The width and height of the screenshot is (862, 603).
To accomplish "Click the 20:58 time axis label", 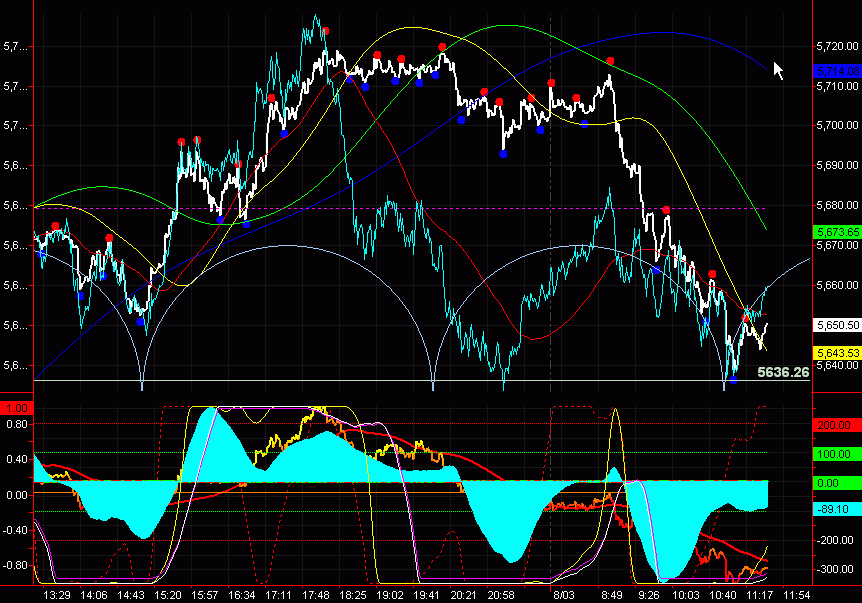I will (500, 595).
